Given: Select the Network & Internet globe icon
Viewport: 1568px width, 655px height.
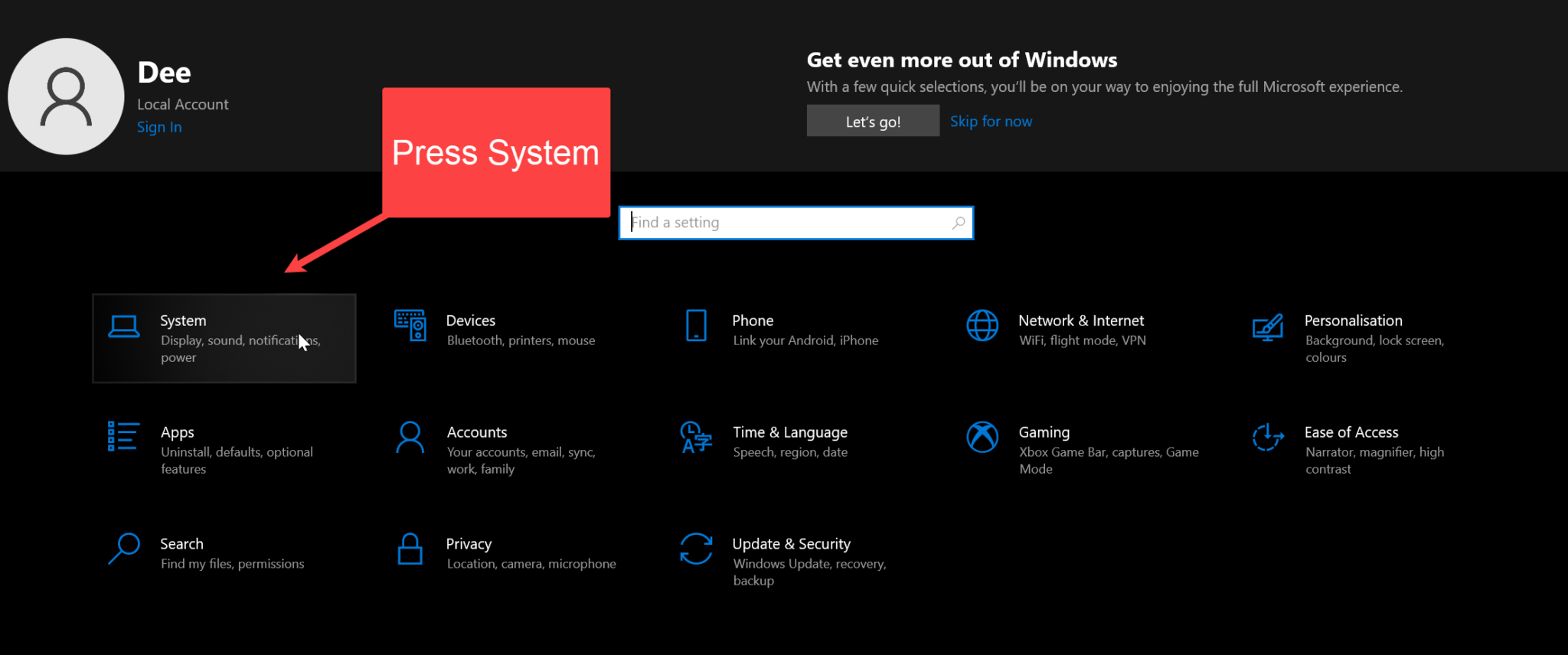Looking at the screenshot, I should (982, 326).
